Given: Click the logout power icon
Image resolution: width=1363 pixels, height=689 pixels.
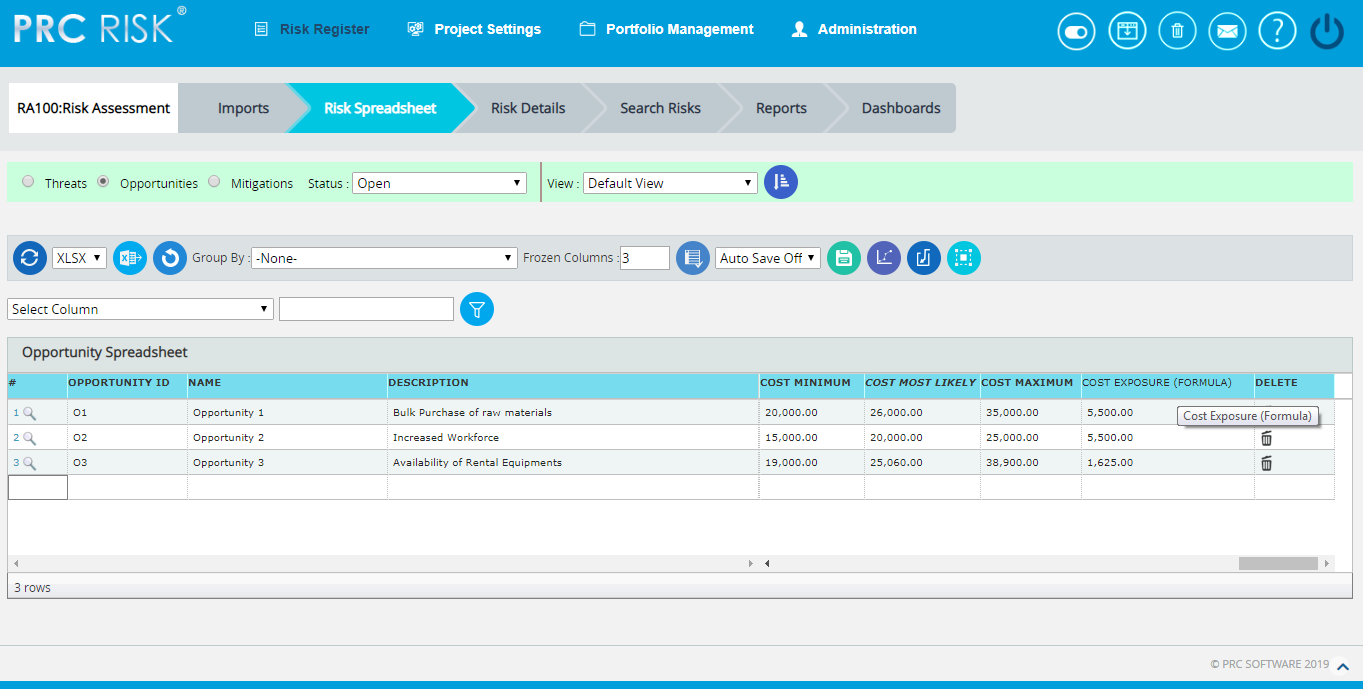Looking at the screenshot, I should tap(1327, 31).
